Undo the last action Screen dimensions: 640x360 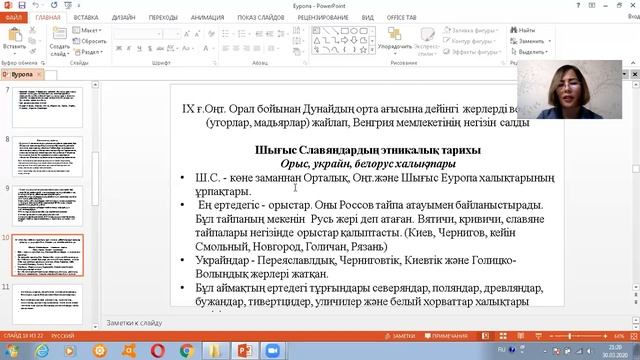pos(36,5)
